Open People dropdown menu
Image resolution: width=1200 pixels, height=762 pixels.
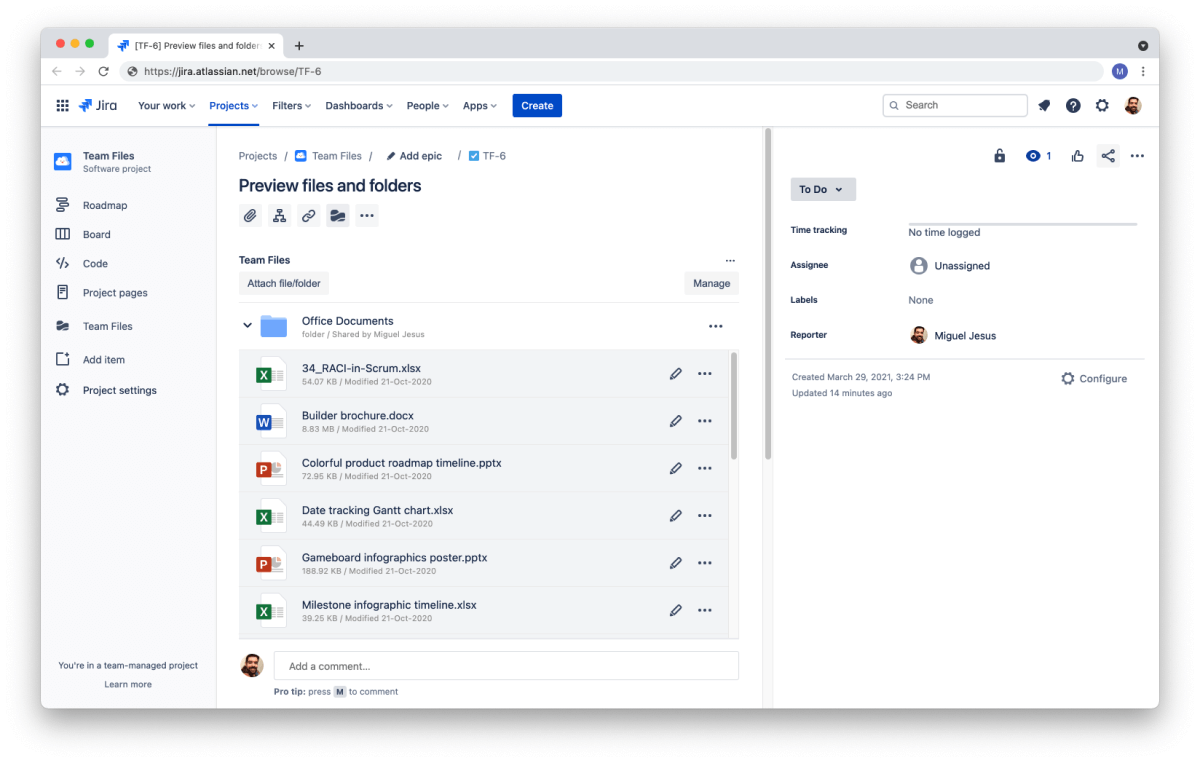click(x=427, y=105)
